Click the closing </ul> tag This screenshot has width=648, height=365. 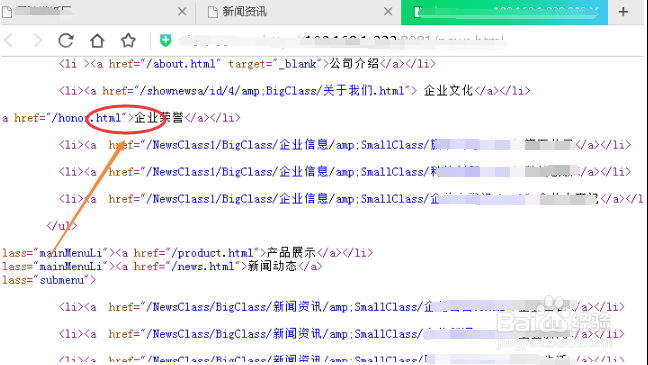point(62,226)
